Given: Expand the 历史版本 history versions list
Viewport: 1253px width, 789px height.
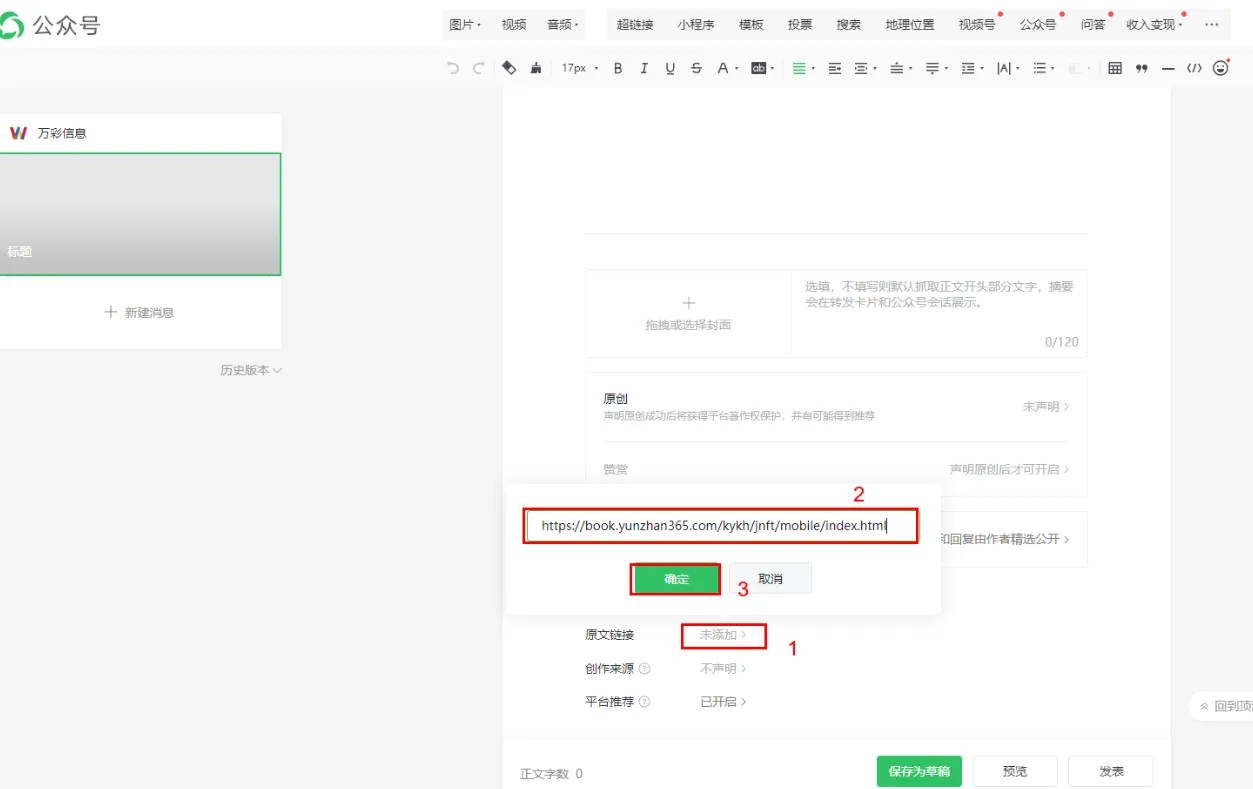Looking at the screenshot, I should coord(249,369).
